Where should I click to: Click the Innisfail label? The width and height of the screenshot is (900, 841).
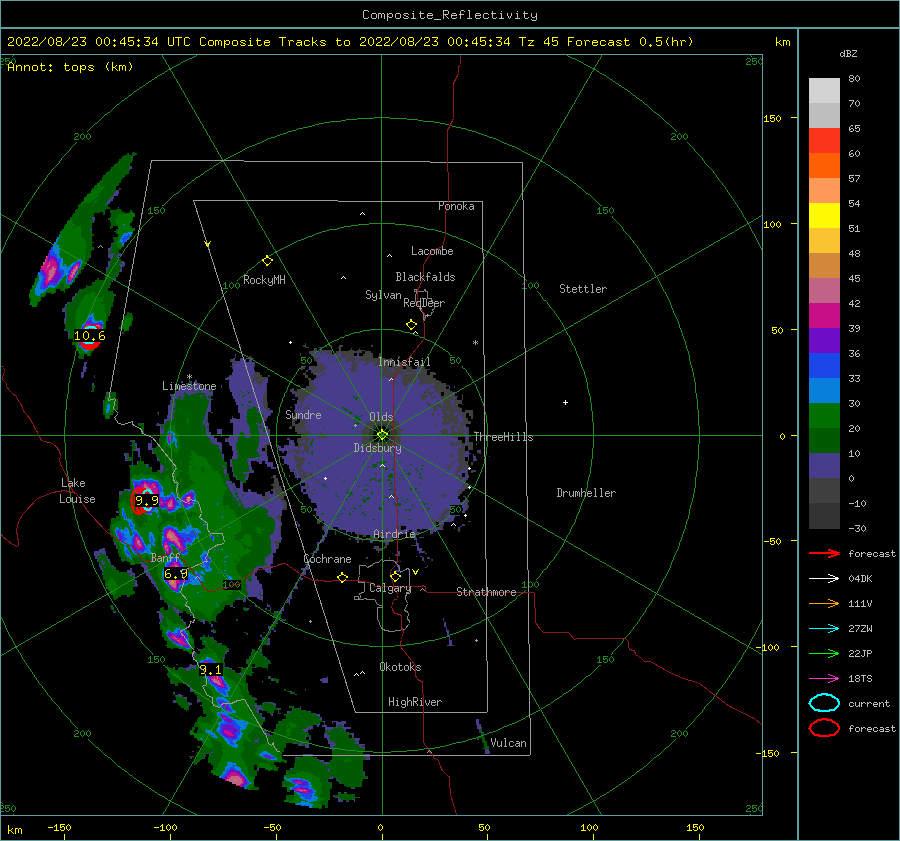tap(404, 362)
